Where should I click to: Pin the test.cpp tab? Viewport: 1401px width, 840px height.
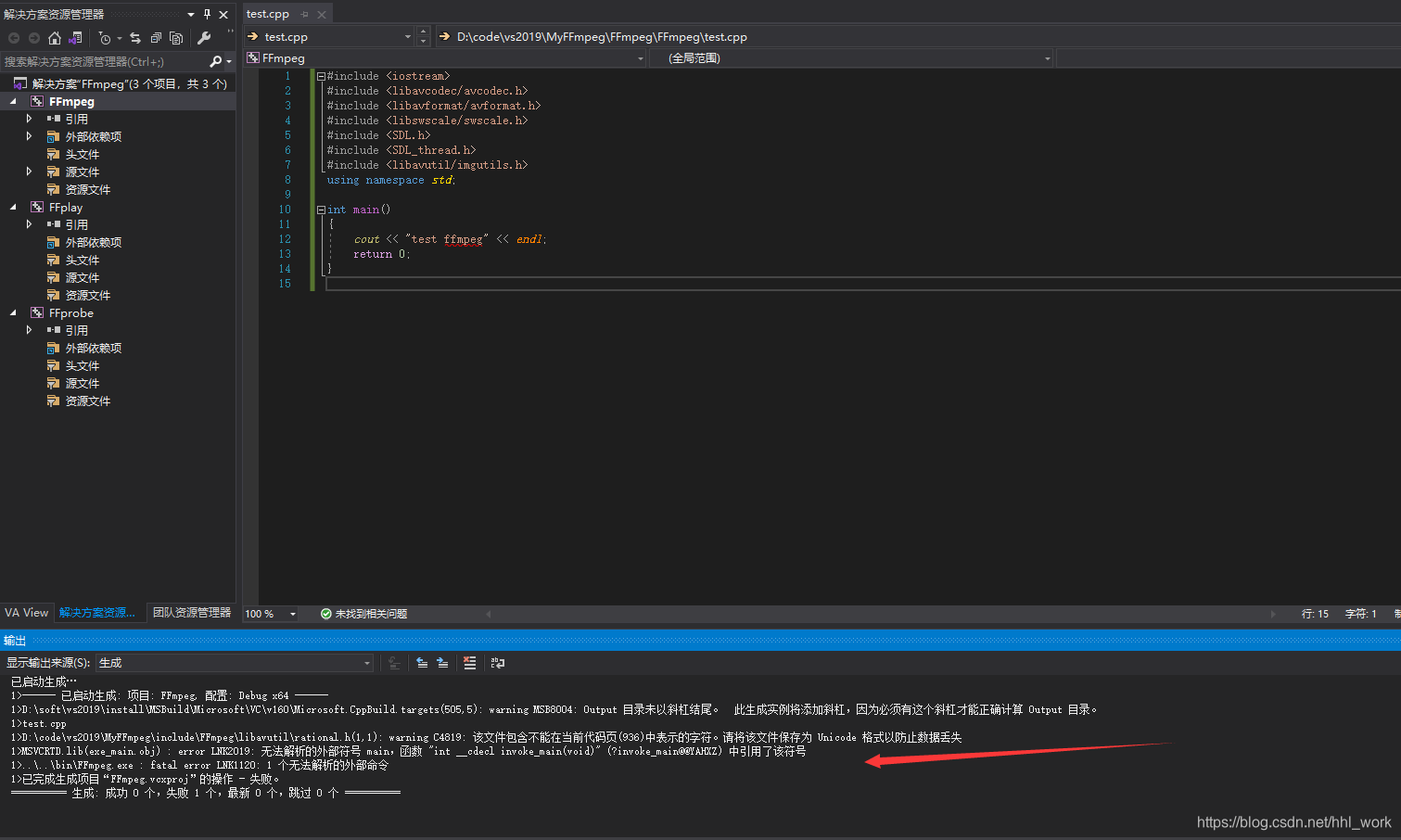click(305, 14)
